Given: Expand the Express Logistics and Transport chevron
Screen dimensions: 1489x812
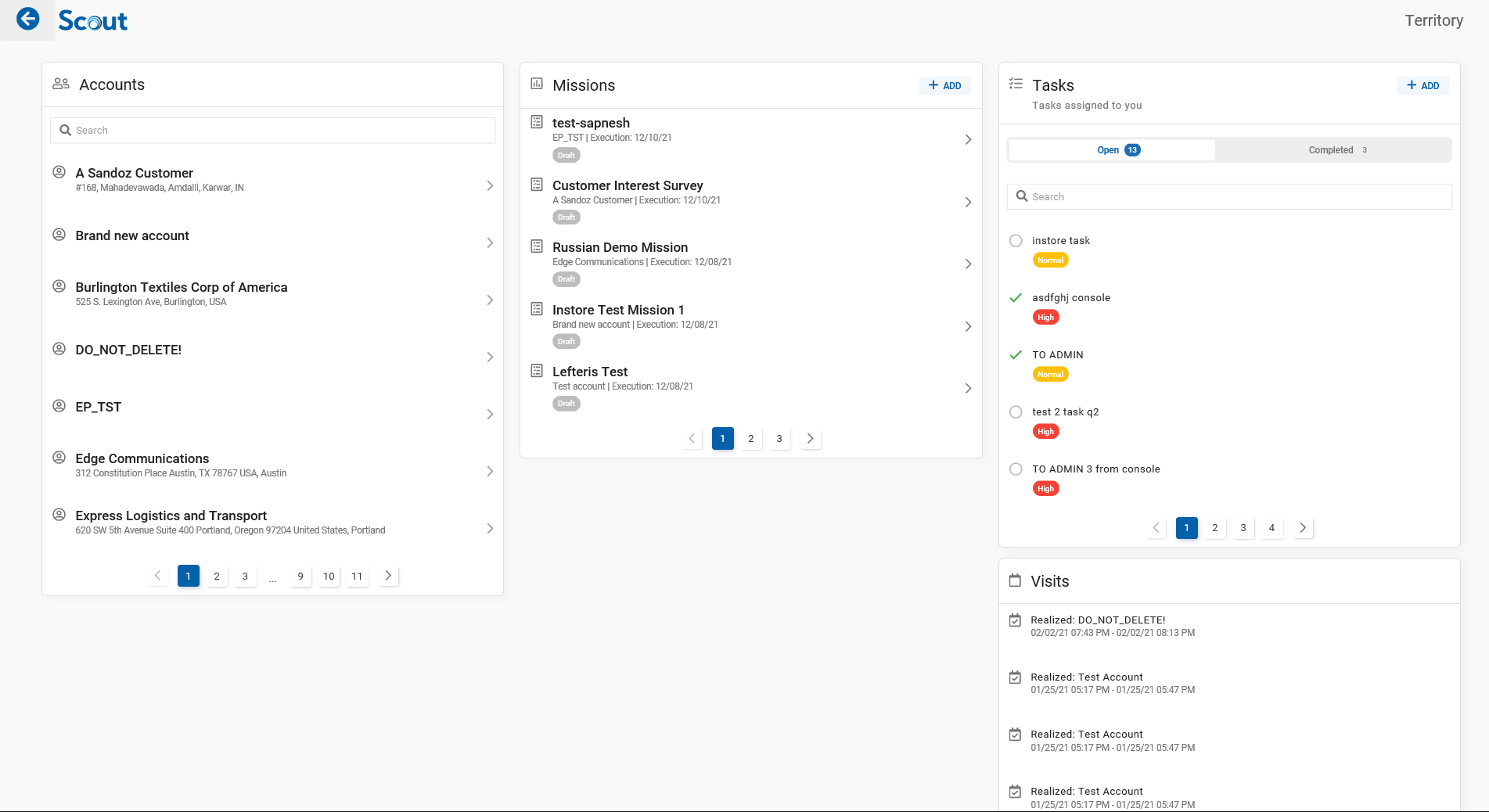Looking at the screenshot, I should pyautogui.click(x=490, y=529).
